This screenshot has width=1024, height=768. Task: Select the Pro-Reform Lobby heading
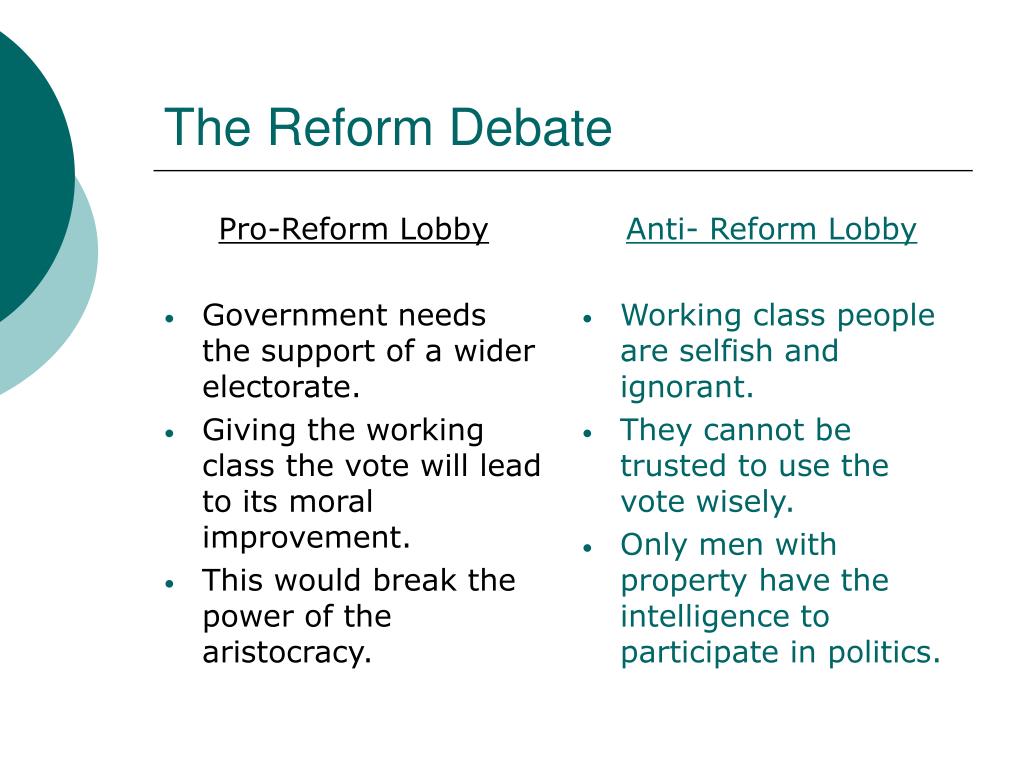pos(353,230)
